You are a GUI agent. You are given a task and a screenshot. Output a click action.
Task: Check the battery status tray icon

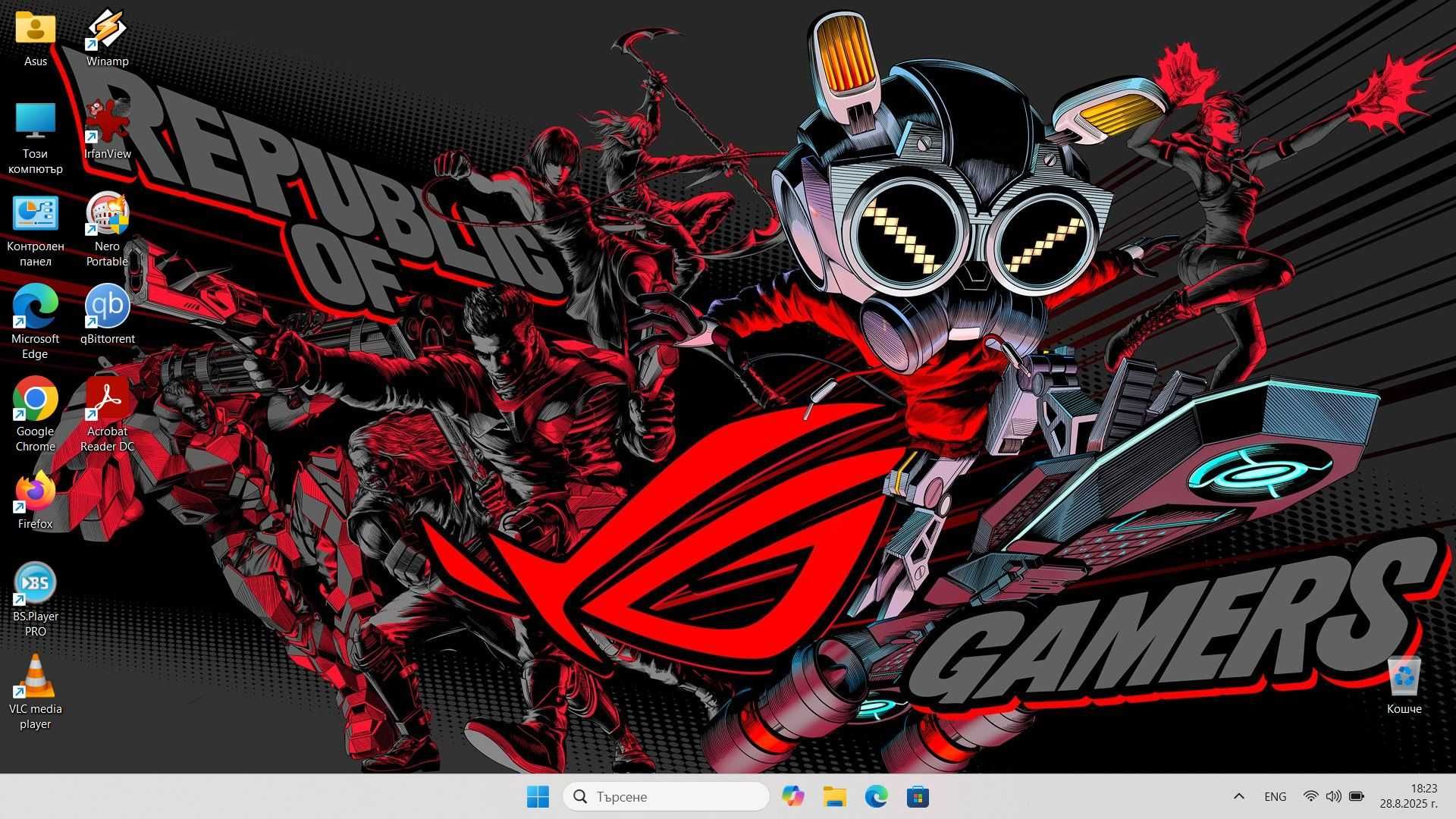1357,796
